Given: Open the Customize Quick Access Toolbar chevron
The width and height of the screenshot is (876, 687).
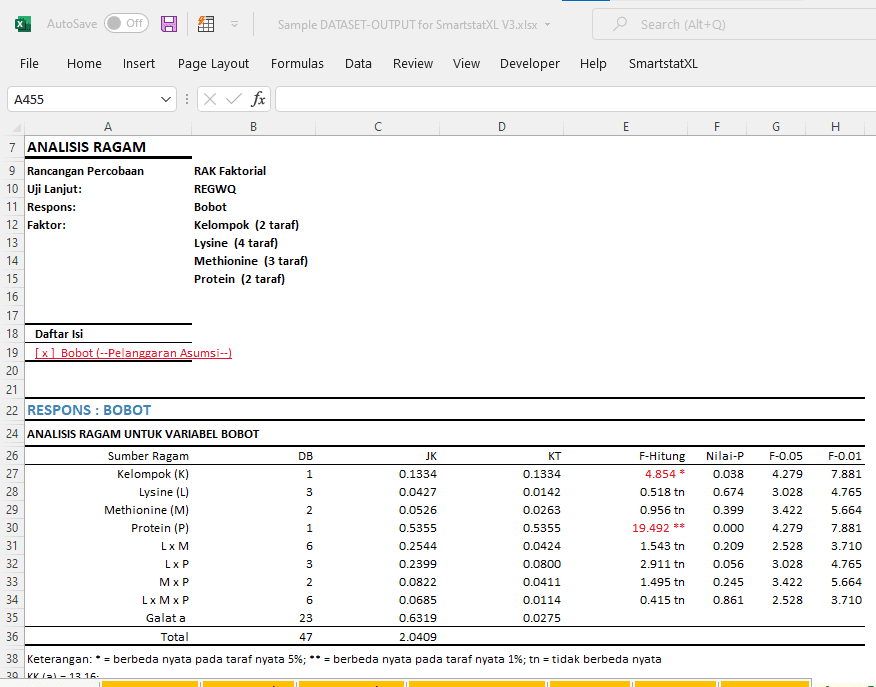Looking at the screenshot, I should click(x=235, y=24).
